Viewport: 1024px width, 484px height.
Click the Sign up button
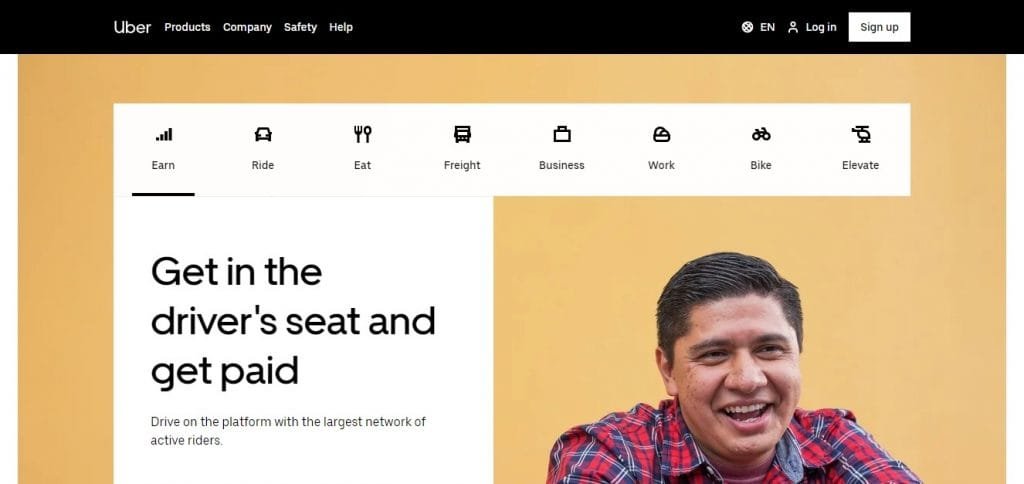tap(879, 27)
